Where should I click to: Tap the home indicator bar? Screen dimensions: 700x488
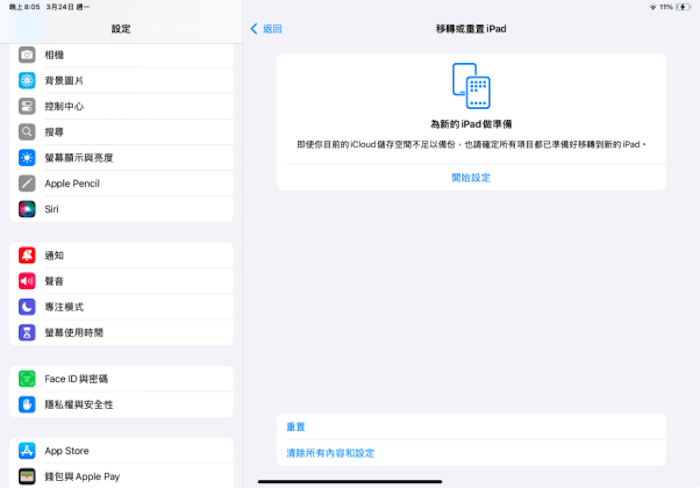pos(350,481)
